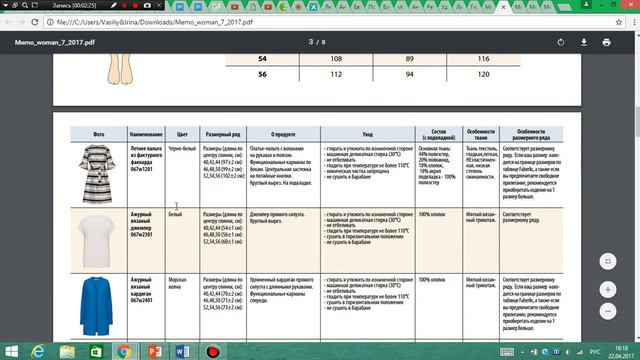Screen dimensions: 640x360
Task: Click size row label '54'
Action: click(262, 59)
